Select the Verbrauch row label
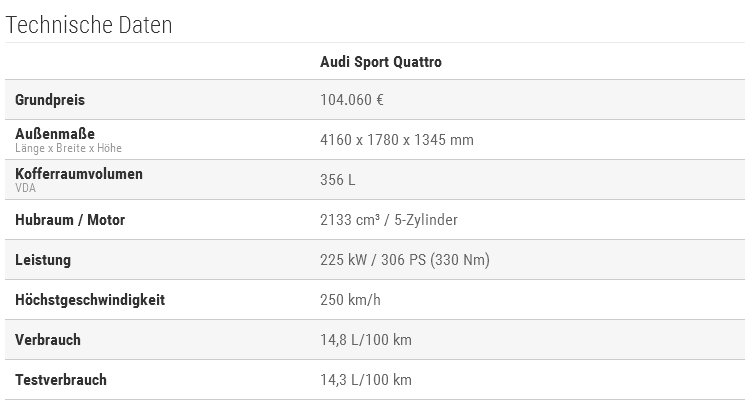 [48, 340]
